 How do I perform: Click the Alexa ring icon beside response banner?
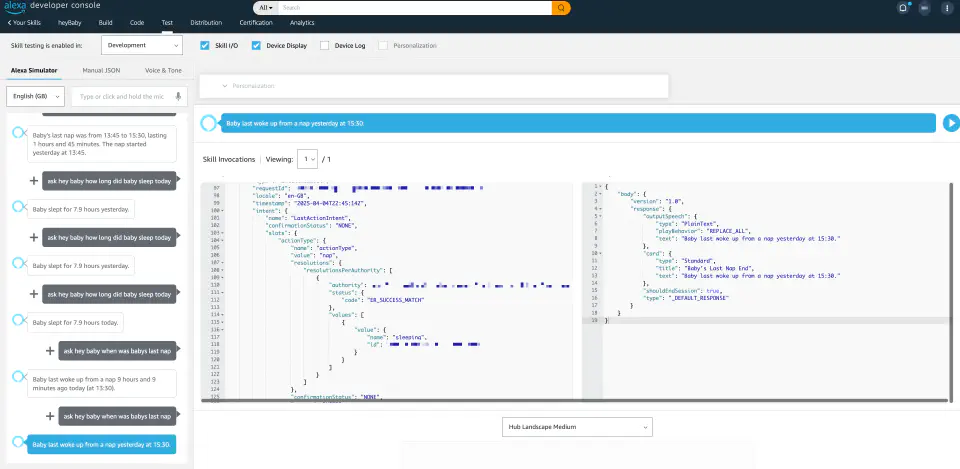coord(208,123)
